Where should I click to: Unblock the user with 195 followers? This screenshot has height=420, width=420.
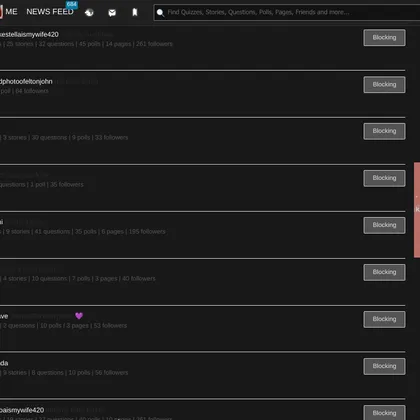pos(384,225)
